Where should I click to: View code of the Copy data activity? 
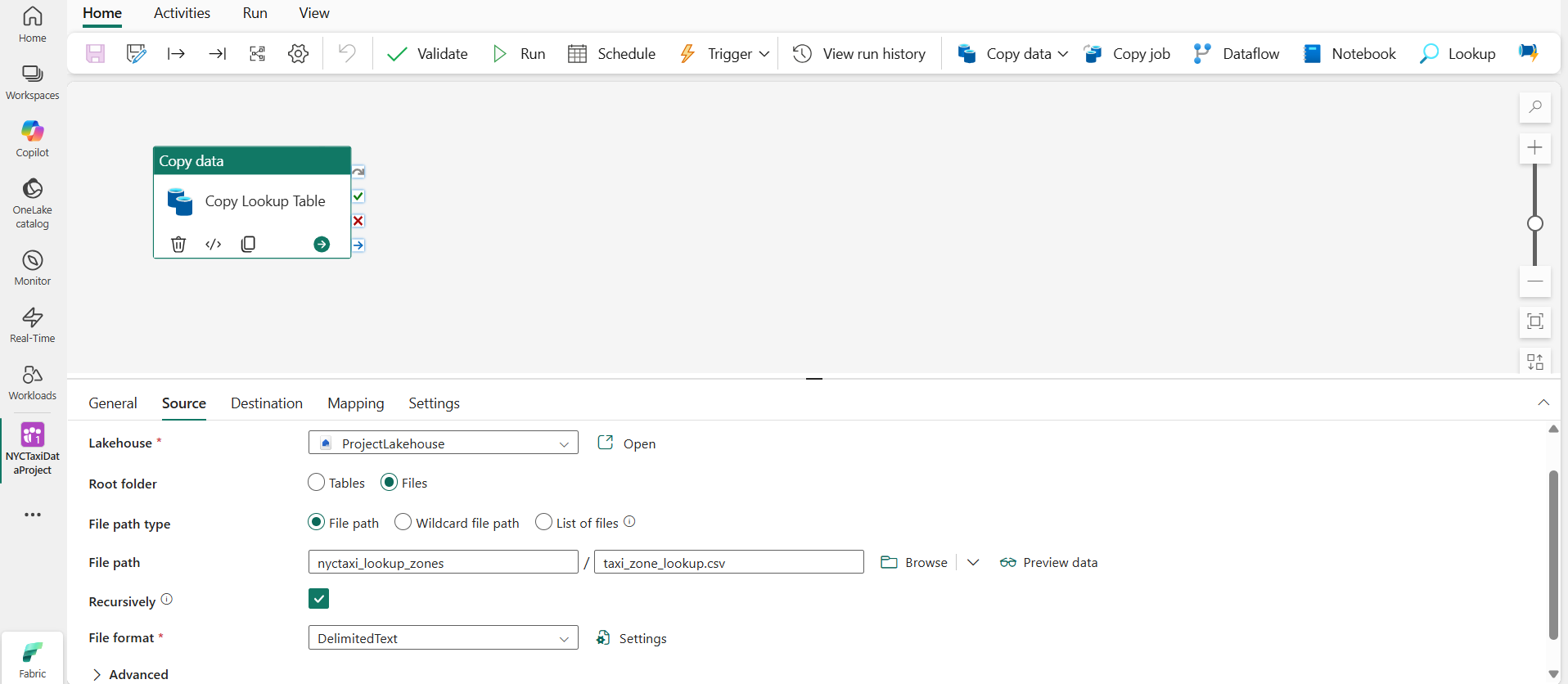[214, 244]
